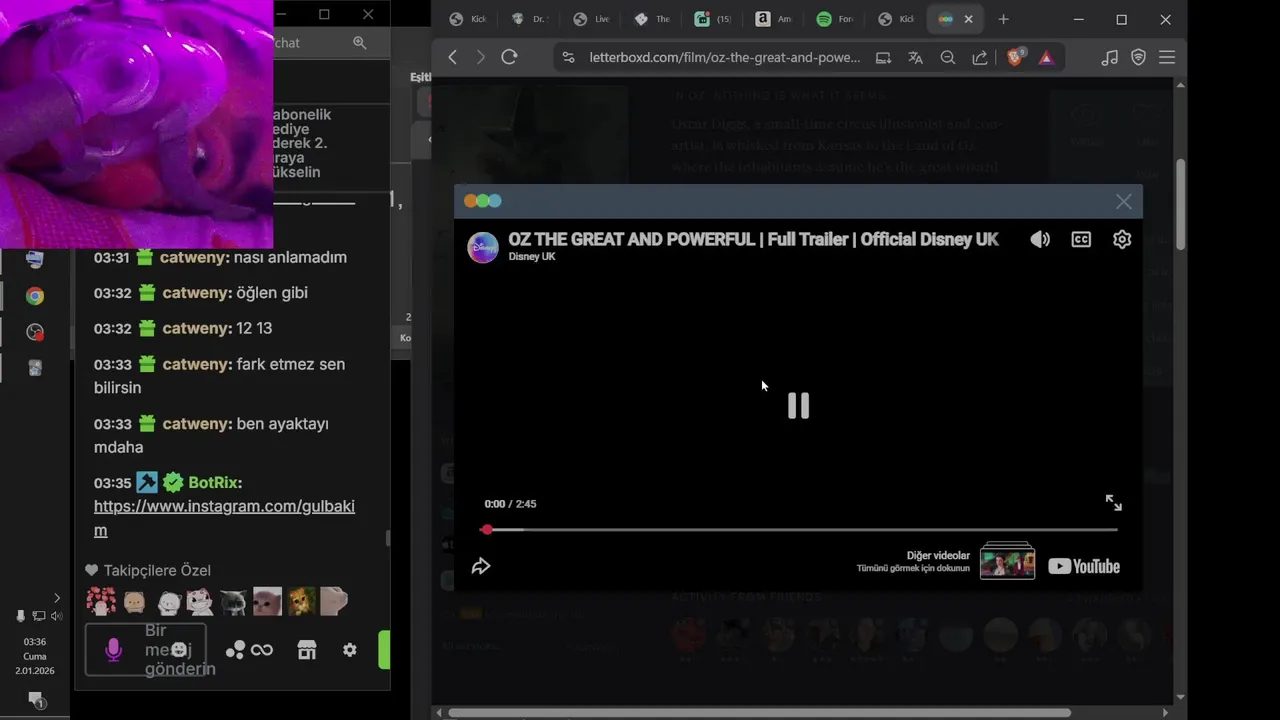
Task: Open the video on YouTube via its logo
Action: coord(1084,566)
